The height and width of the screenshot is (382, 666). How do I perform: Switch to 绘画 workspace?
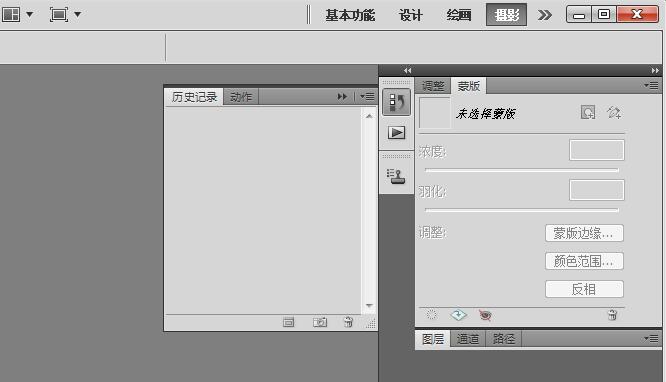(x=459, y=15)
